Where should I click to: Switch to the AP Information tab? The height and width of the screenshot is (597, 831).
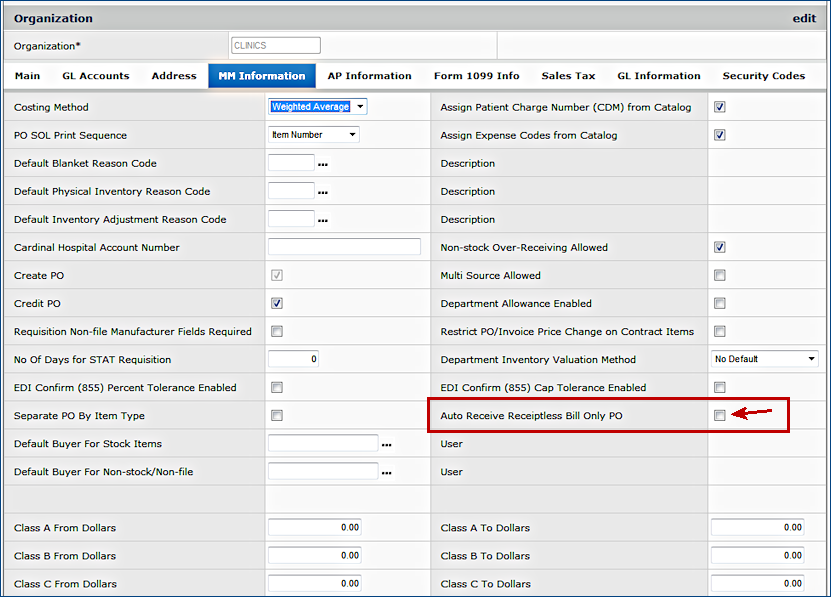[x=369, y=76]
